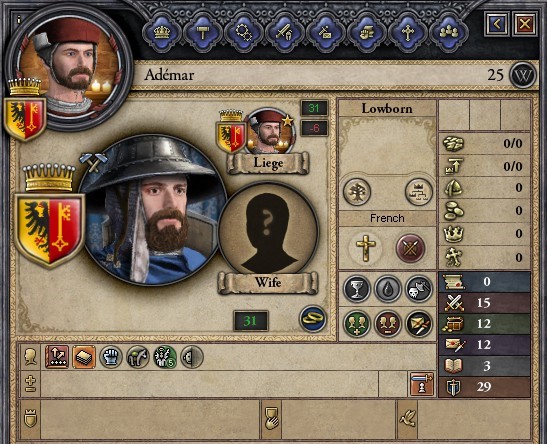Click the knight and sword button
This screenshot has width=547, height=444.
pos(421,384)
